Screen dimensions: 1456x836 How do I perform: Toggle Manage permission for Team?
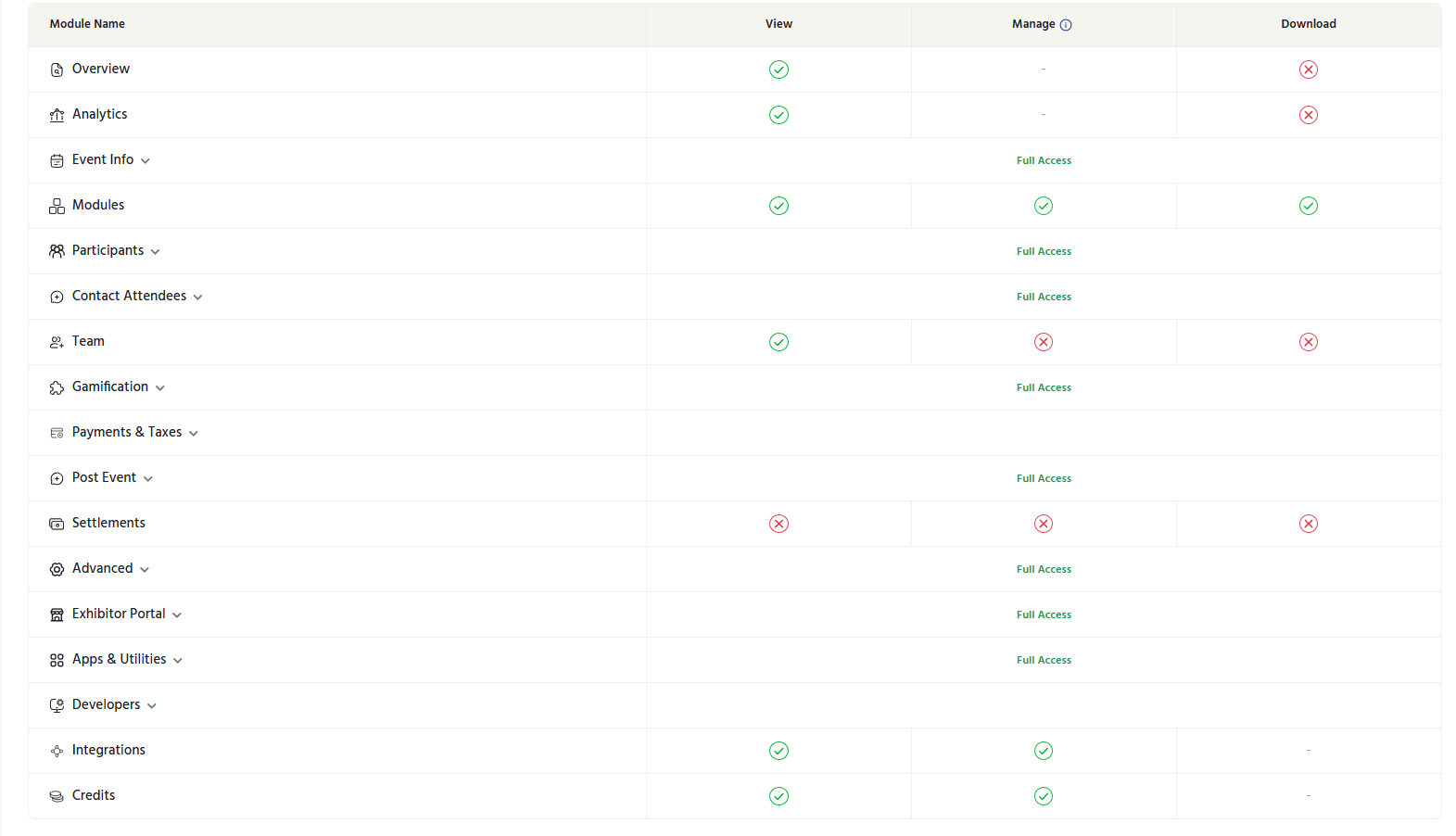coord(1044,342)
